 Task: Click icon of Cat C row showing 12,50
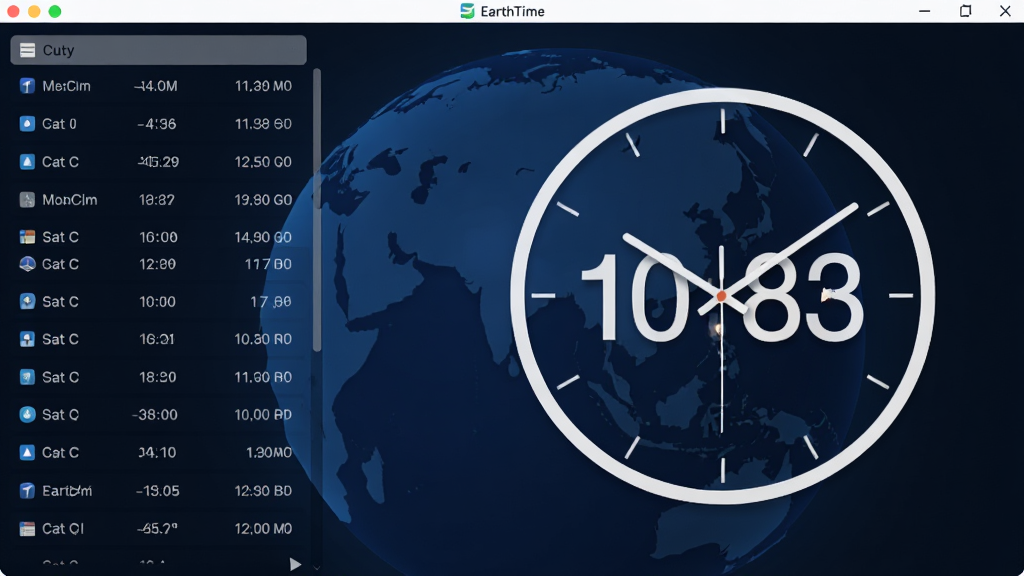click(27, 162)
